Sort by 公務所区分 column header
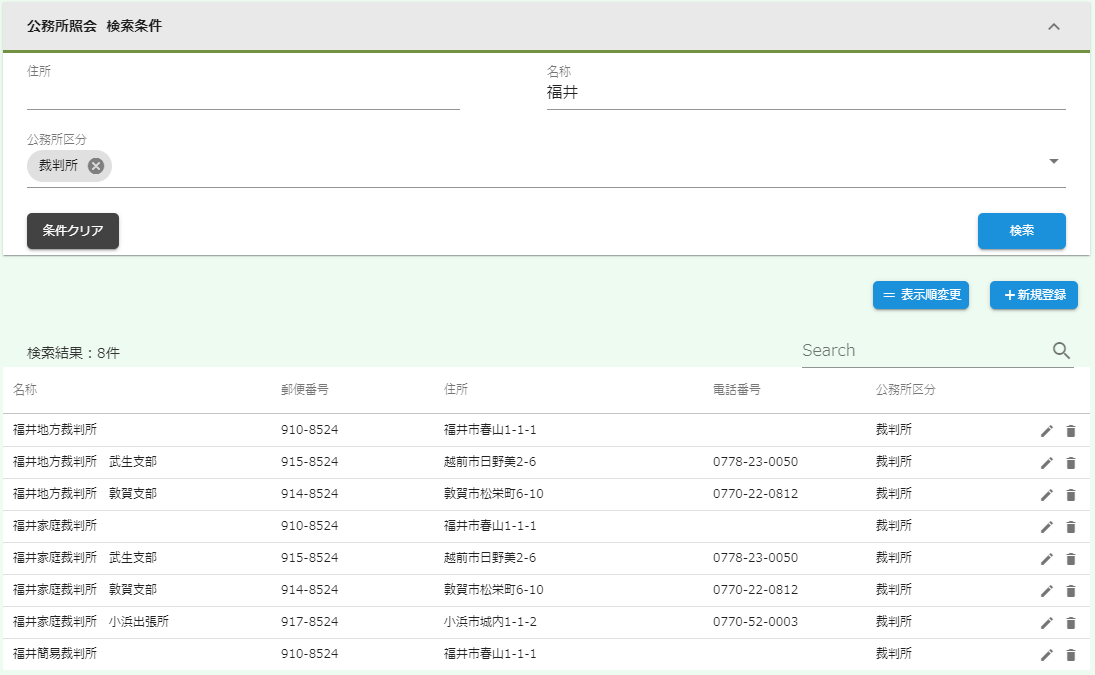This screenshot has height=675, width=1095. coord(905,390)
